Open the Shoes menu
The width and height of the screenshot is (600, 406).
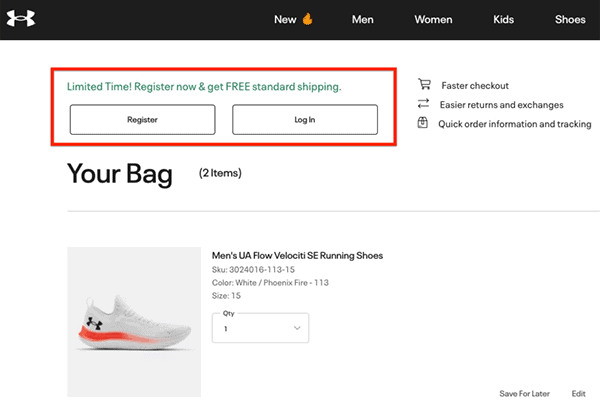click(570, 20)
